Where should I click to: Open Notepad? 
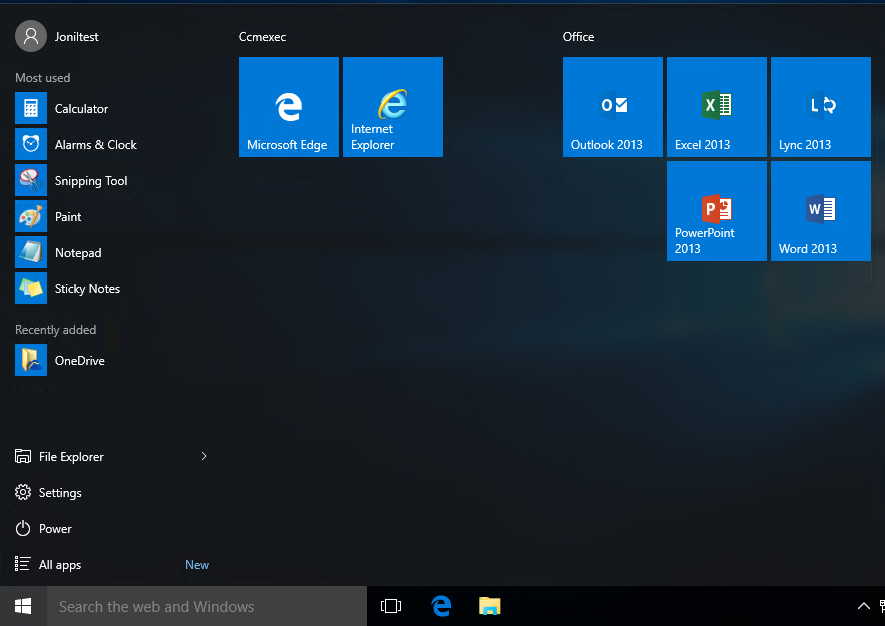click(78, 252)
